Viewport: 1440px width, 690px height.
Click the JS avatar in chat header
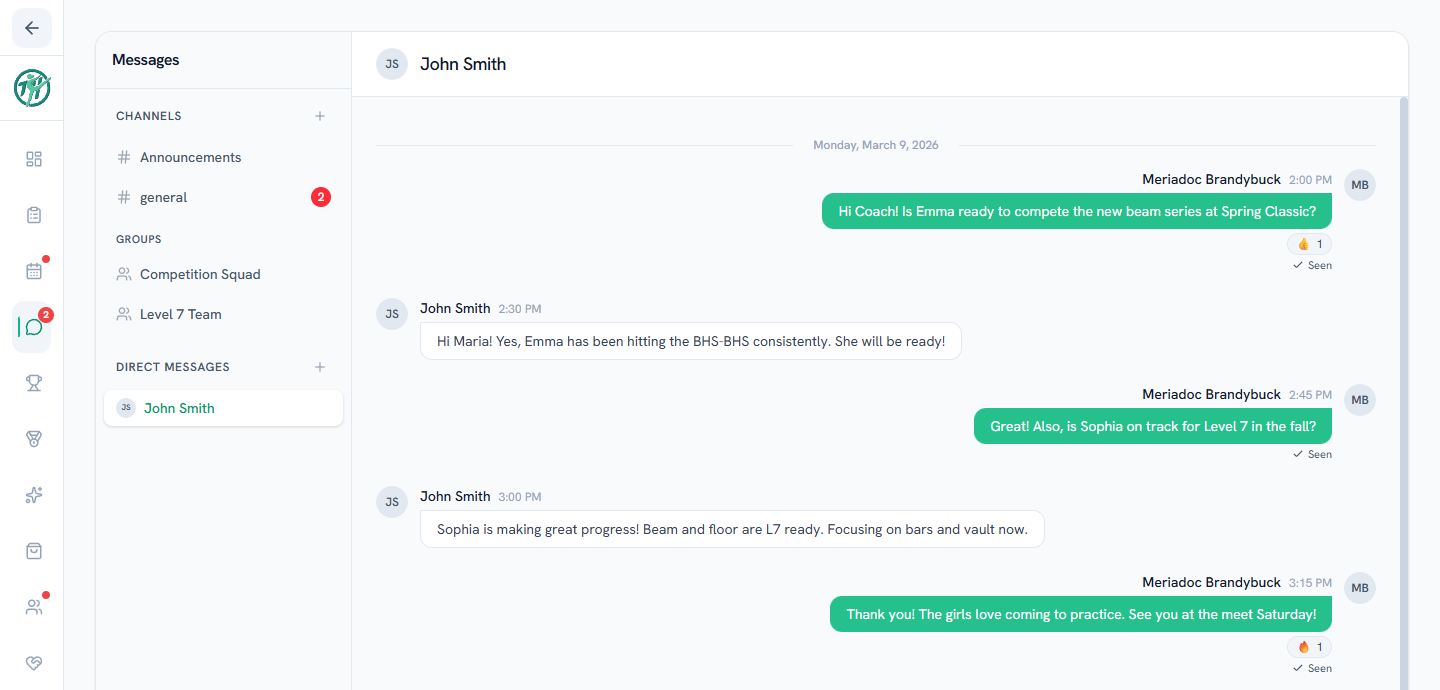pyautogui.click(x=392, y=64)
